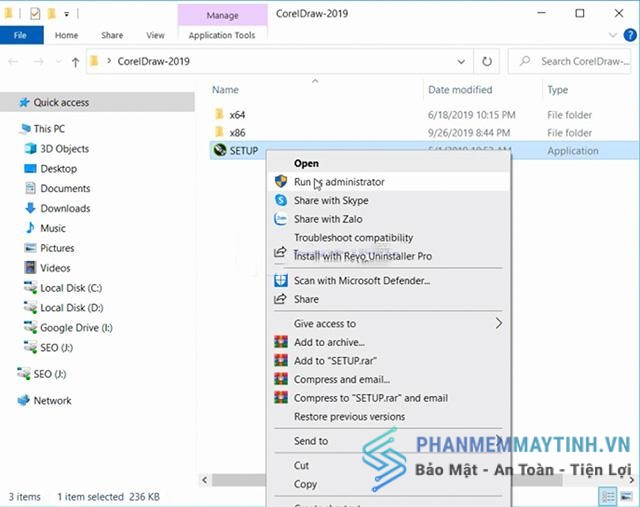Screen dimensions: 640x507
Task: Open Local Disk (C:) in navigation pane
Action: [71, 288]
